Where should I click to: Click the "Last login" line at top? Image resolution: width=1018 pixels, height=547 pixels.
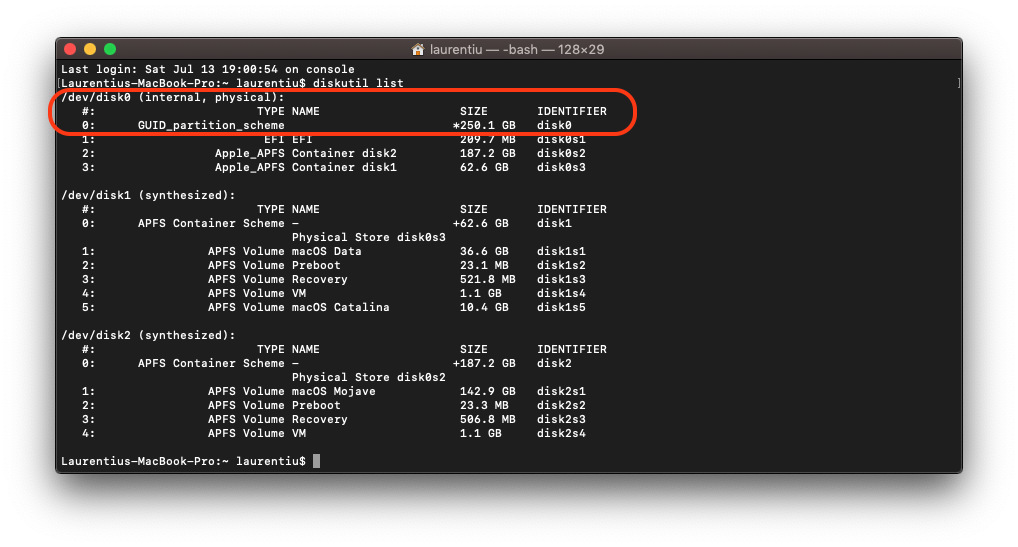click(207, 69)
